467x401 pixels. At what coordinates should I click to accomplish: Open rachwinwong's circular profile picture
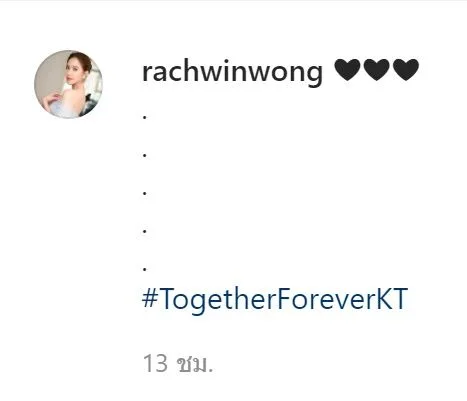pyautogui.click(x=68, y=84)
